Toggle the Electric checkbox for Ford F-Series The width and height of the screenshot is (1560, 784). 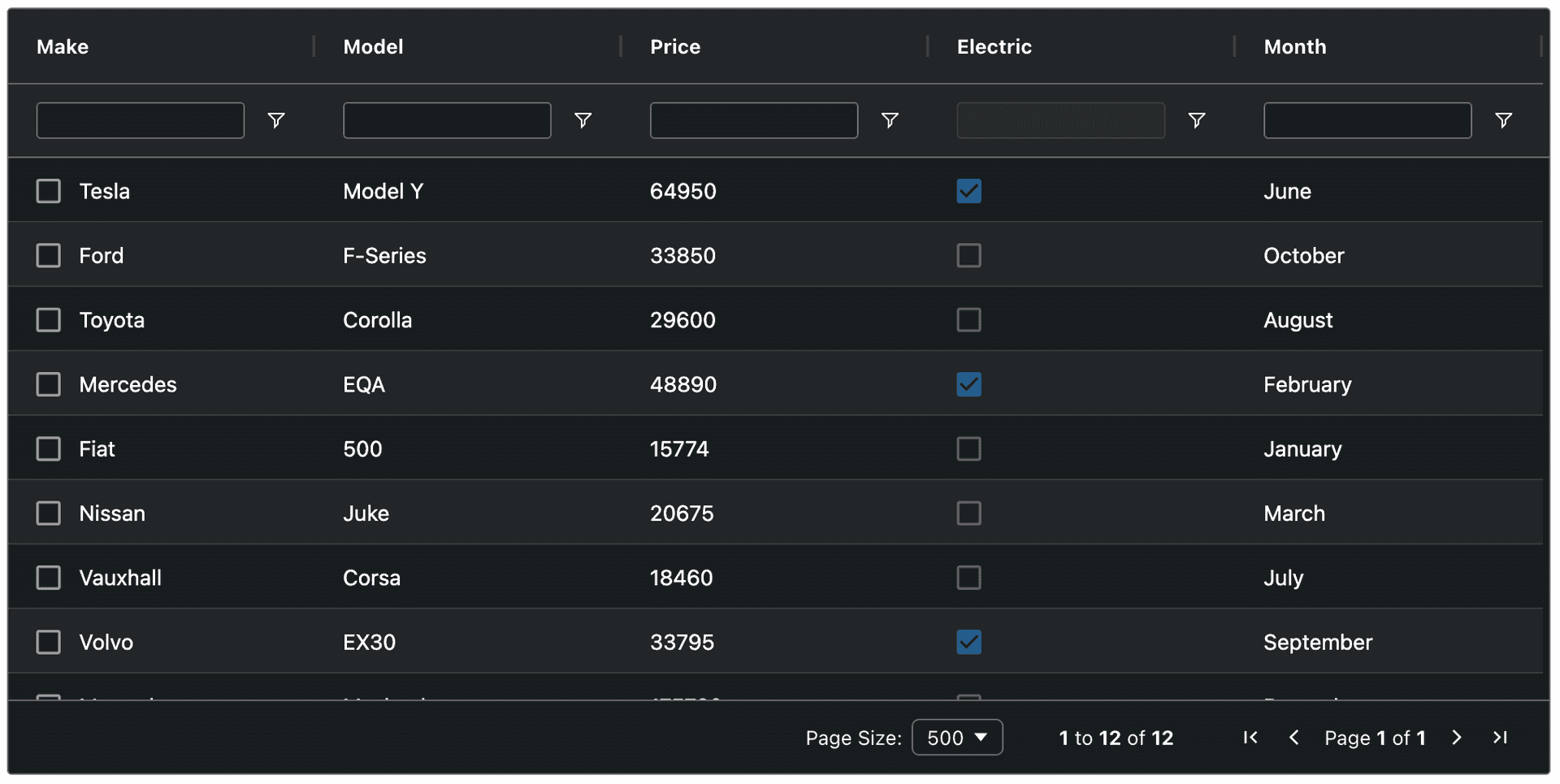pos(969,255)
